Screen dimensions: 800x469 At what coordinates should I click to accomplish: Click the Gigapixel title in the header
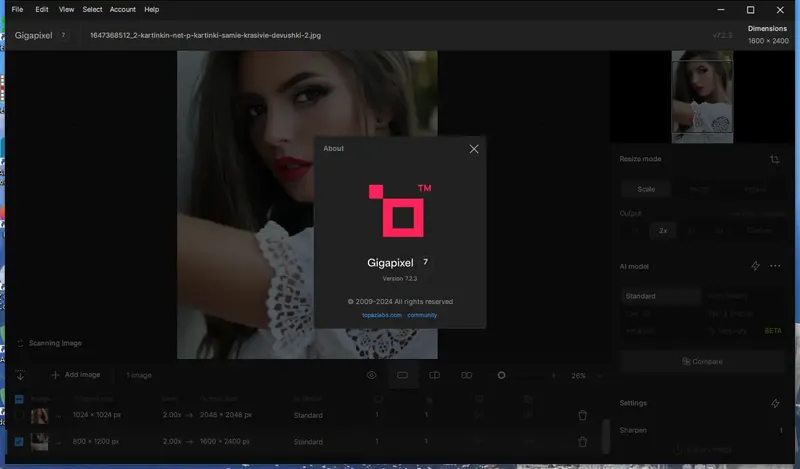tap(33, 35)
